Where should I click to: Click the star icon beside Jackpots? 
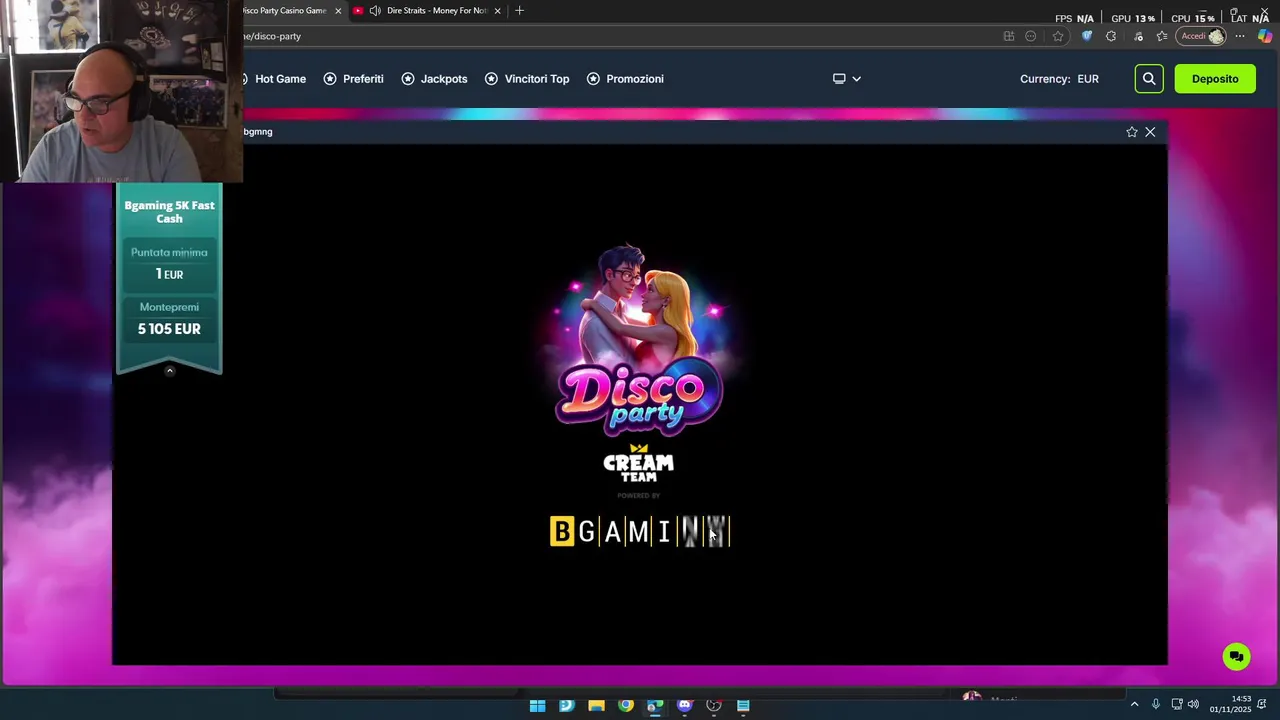(408, 79)
